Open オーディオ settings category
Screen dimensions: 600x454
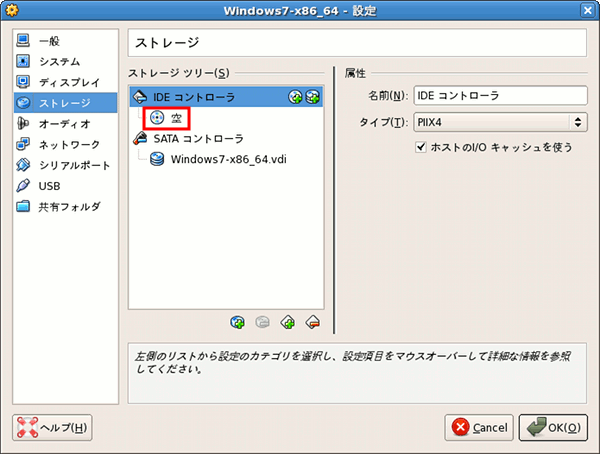coord(63,124)
